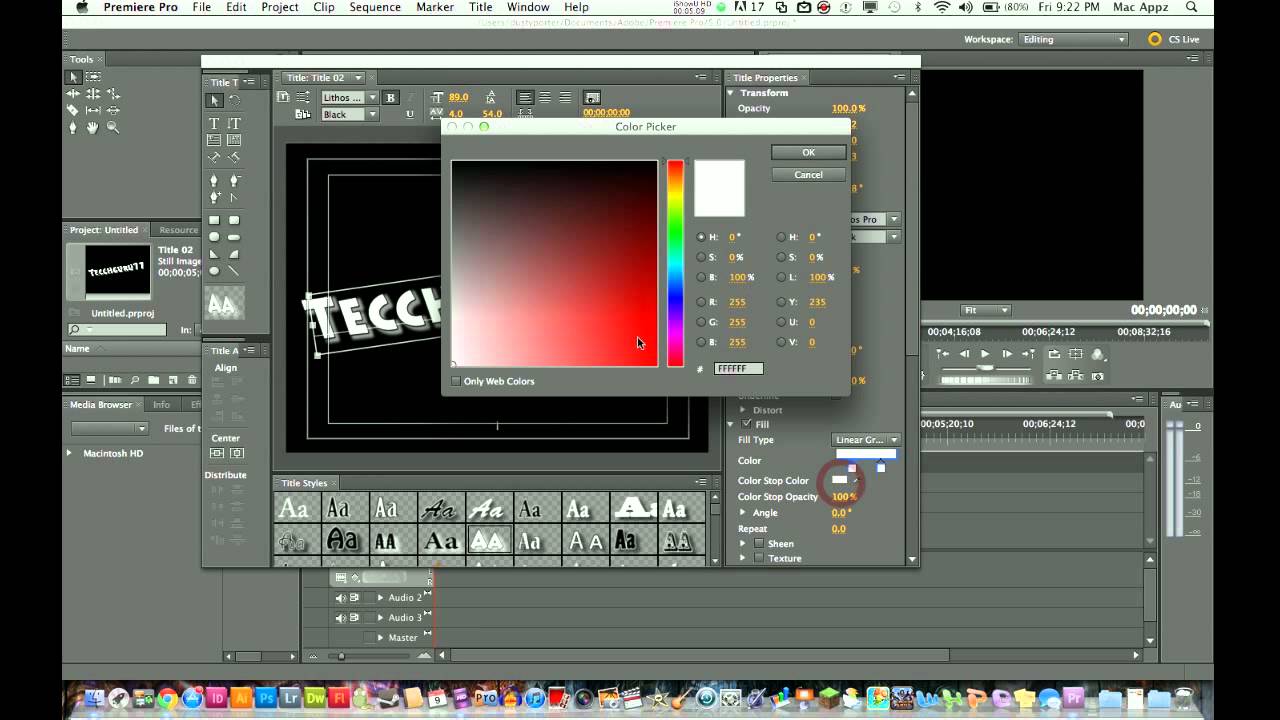This screenshot has height=720, width=1280.
Task: Select the L radio button
Action: 781,277
